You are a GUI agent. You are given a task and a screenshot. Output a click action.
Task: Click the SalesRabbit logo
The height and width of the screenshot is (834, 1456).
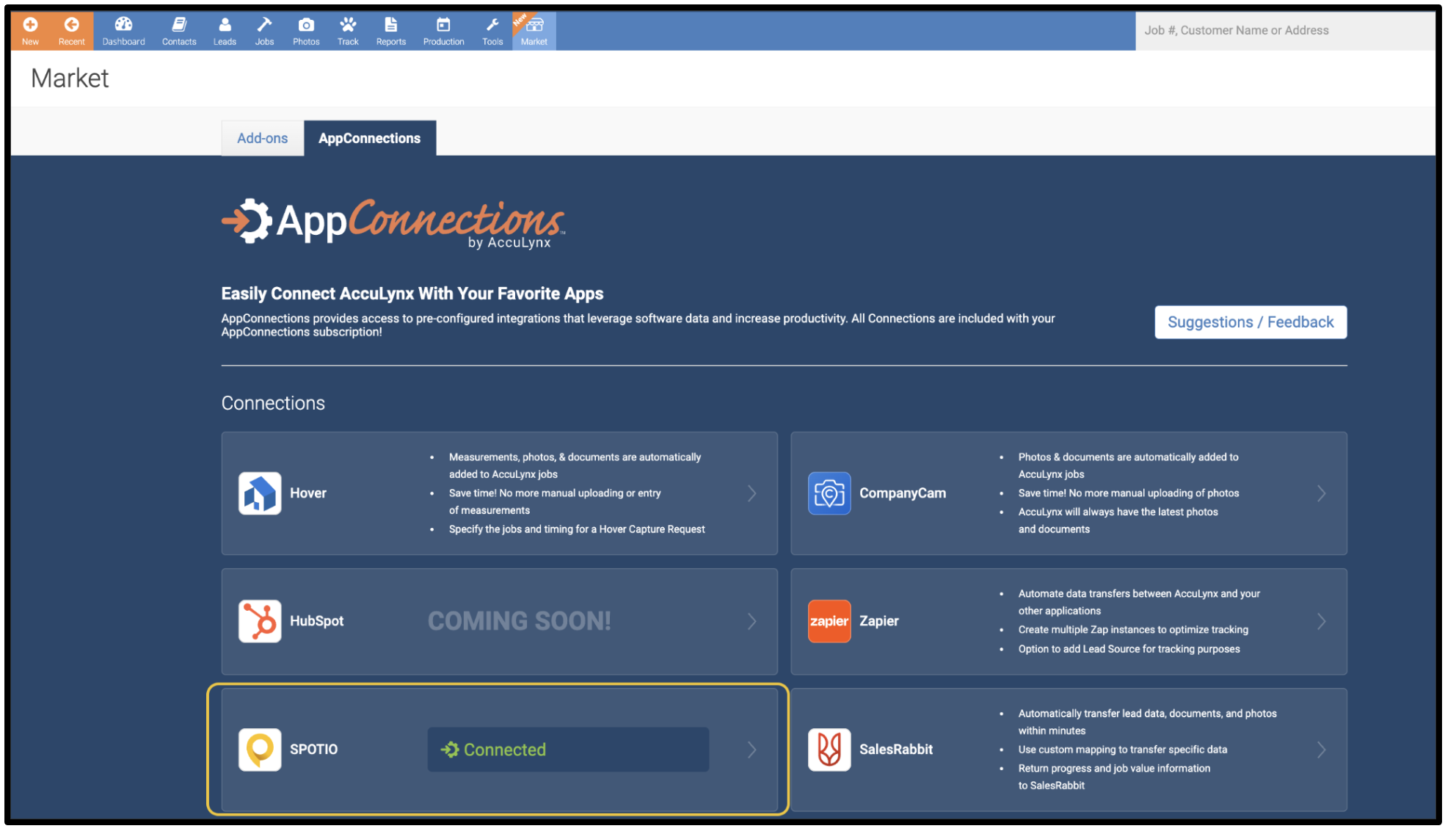click(831, 751)
